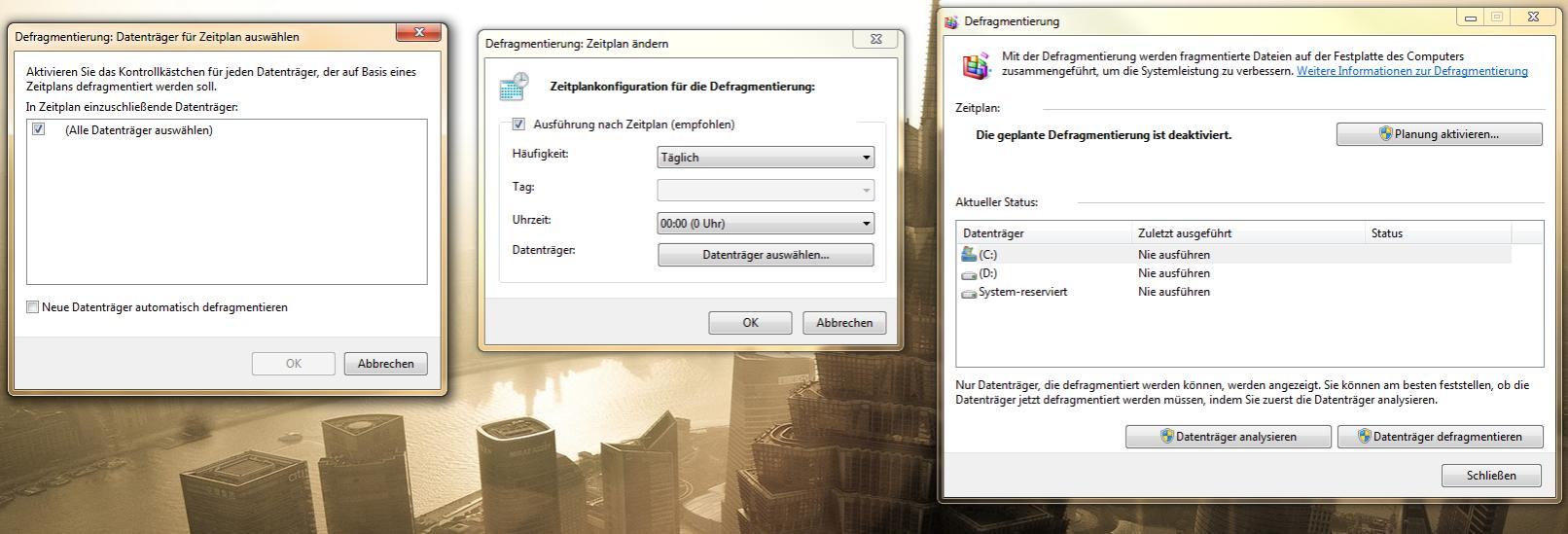Open 'Weitere Informationen zur Defragmentierung' link

point(1412,71)
